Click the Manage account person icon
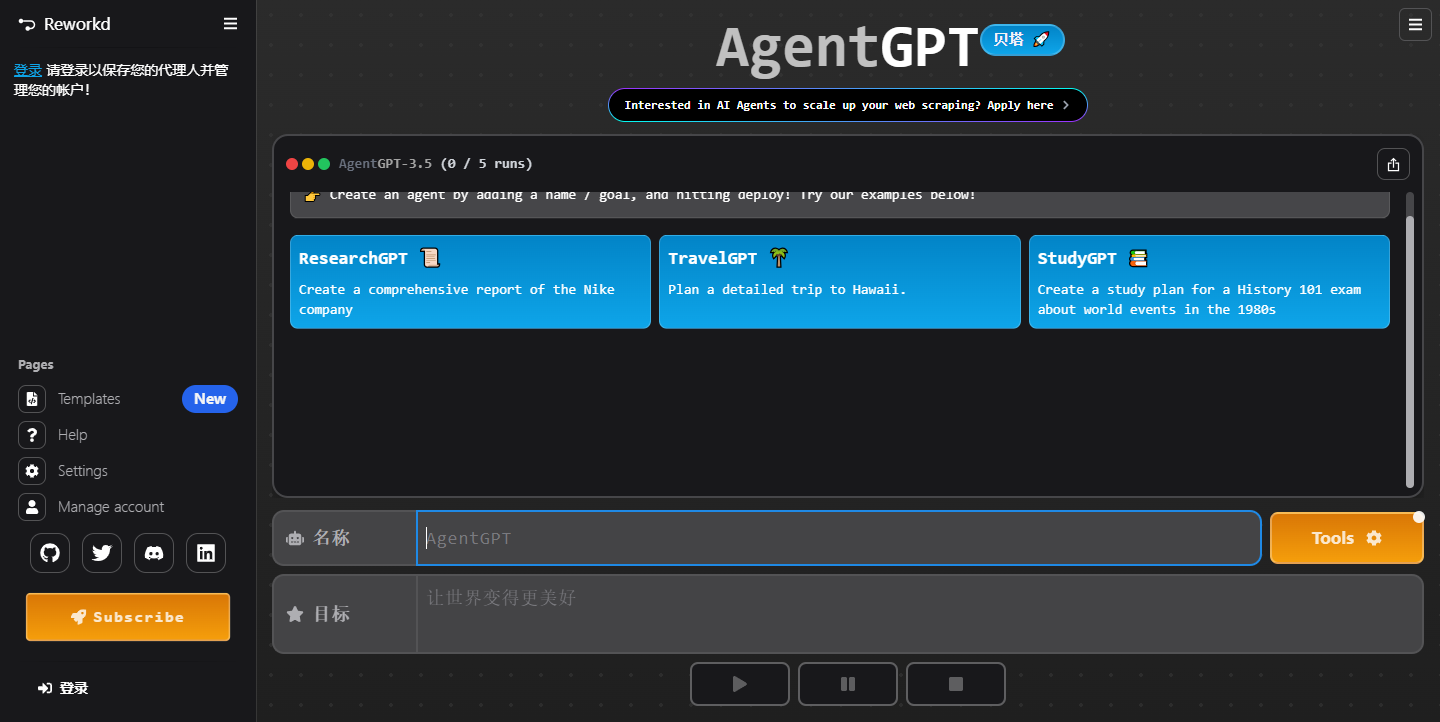 tap(32, 507)
